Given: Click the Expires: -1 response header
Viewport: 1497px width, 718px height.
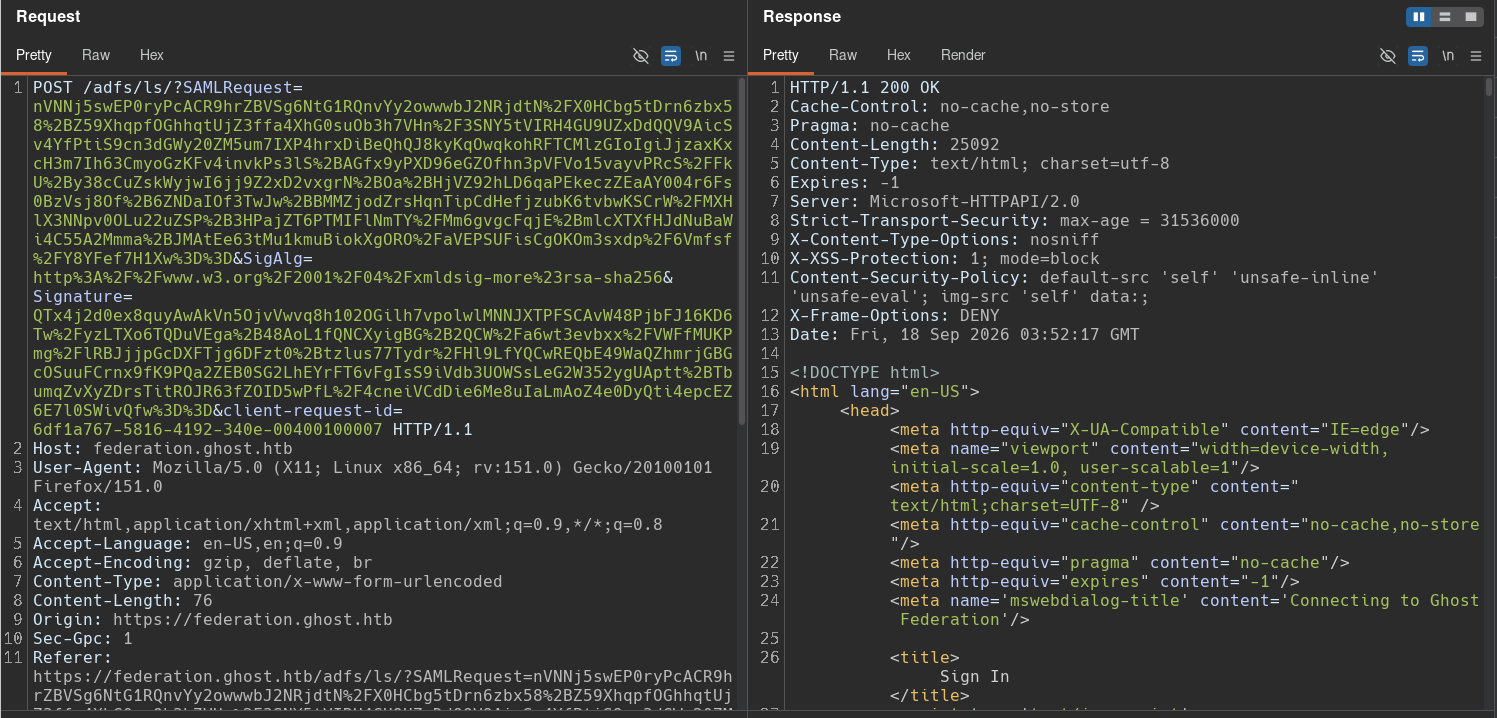Looking at the screenshot, I should point(845,183).
